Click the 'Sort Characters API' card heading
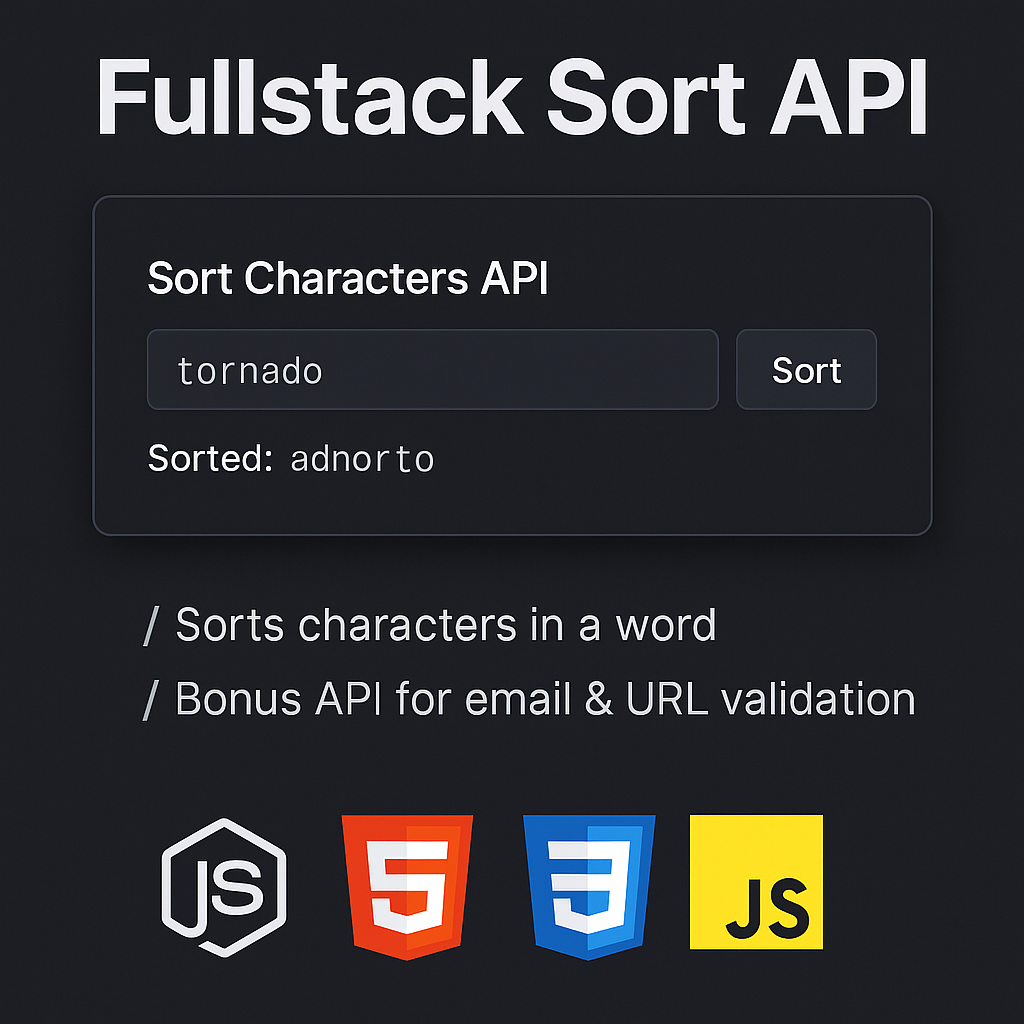 [x=348, y=278]
